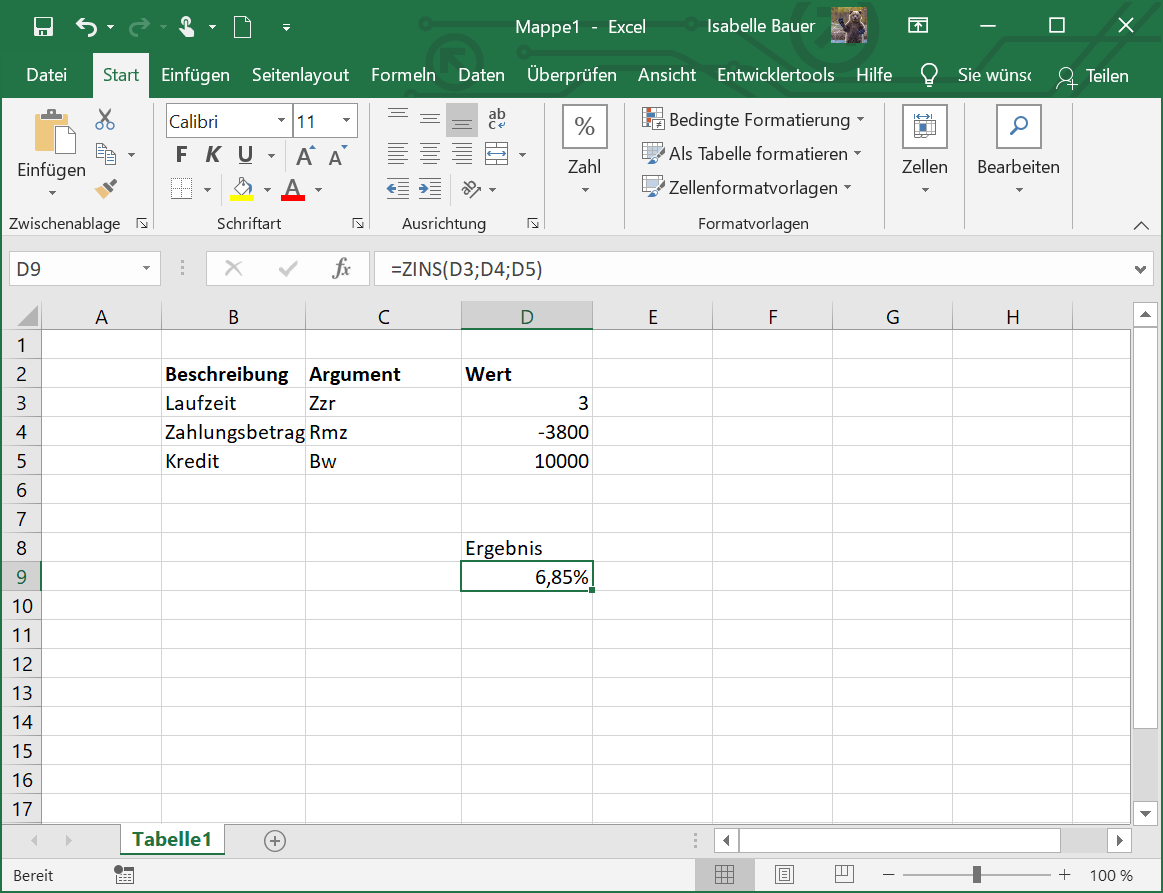Viewport: 1163px width, 893px height.
Task: Toggle italic formatting (K)
Action: pyautogui.click(x=212, y=155)
